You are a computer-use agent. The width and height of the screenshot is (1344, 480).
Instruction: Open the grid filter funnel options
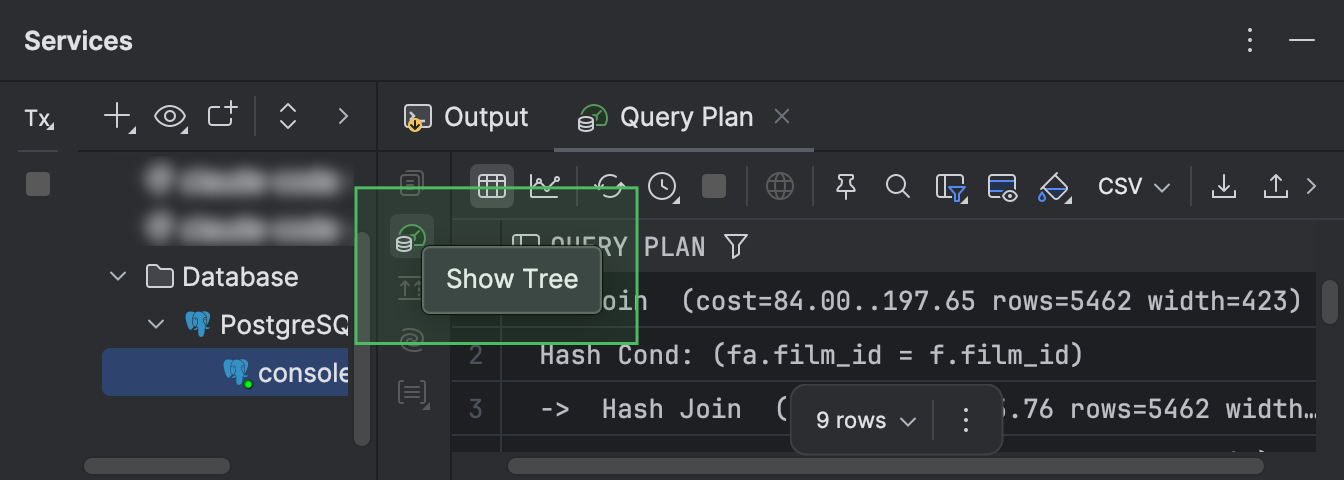(951, 187)
